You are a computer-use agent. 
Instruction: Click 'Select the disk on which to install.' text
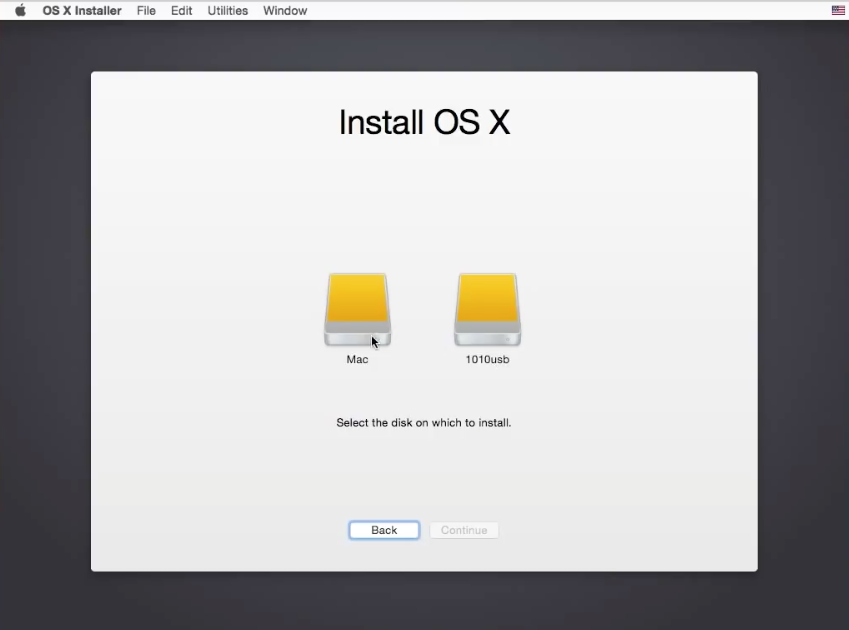[x=423, y=423]
